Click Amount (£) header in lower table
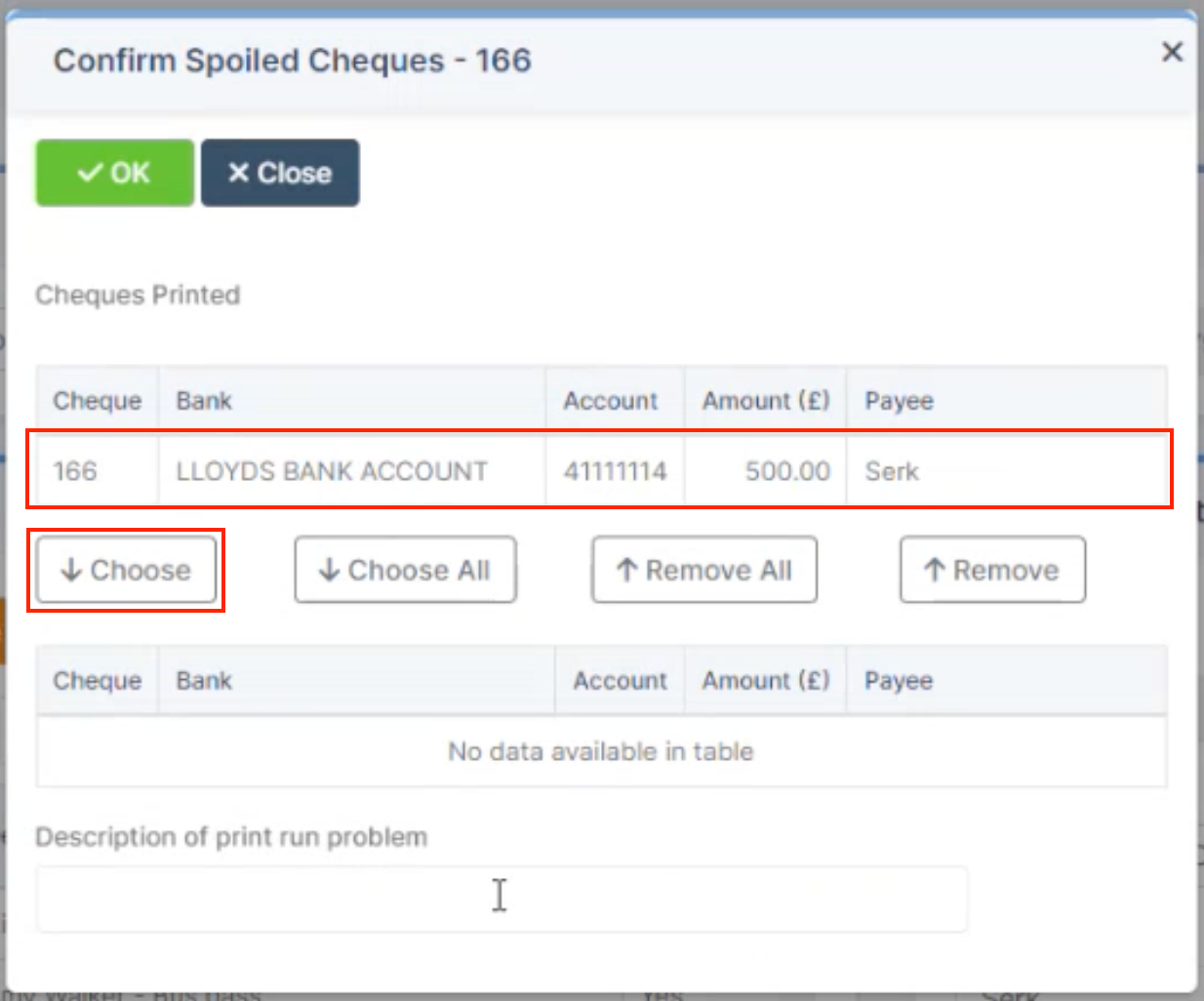 click(x=766, y=680)
